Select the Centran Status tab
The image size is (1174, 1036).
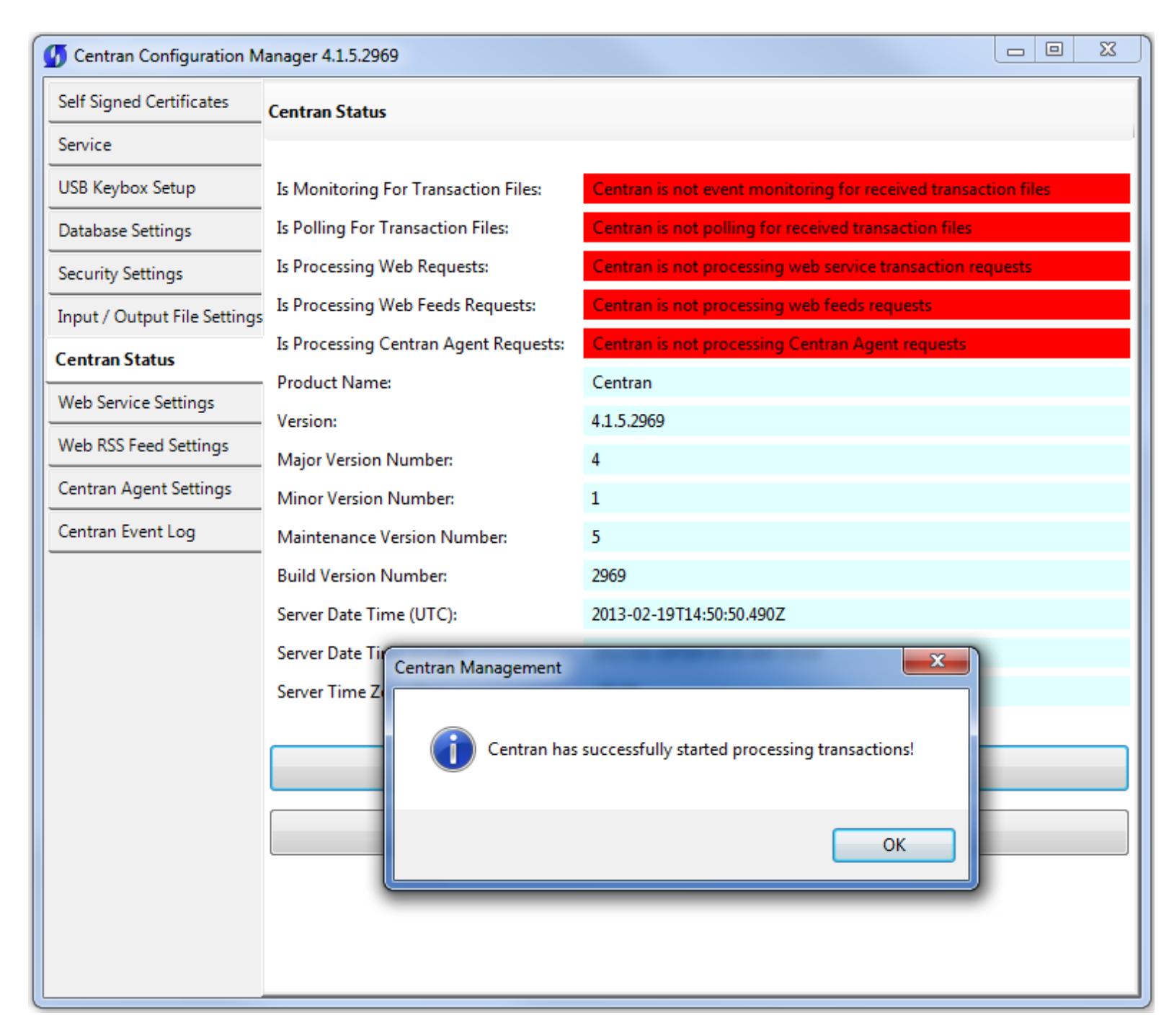click(x=154, y=359)
